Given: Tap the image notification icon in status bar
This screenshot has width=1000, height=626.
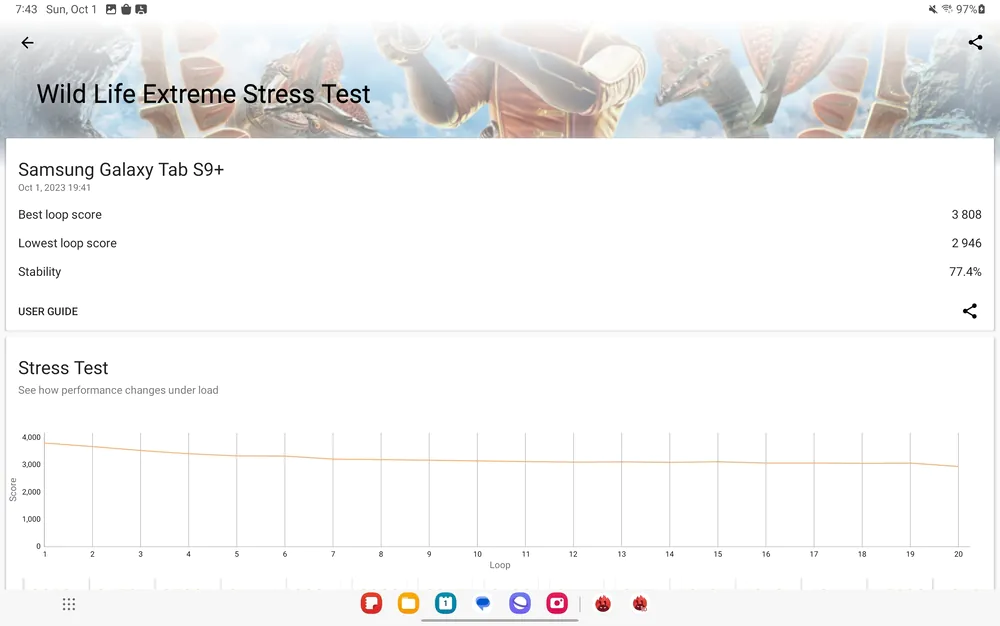Looking at the screenshot, I should 111,10.
